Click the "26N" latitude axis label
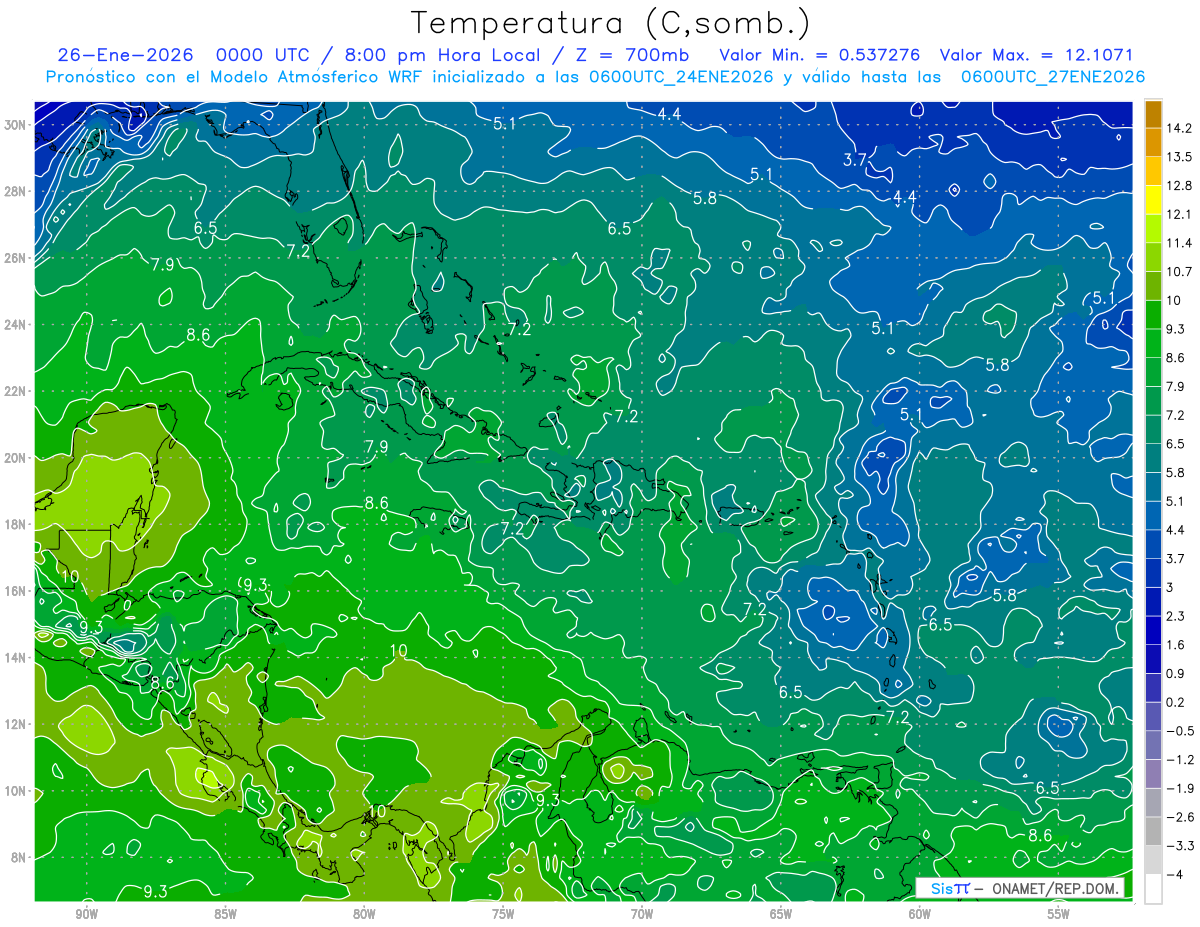The width and height of the screenshot is (1200, 927). point(15,258)
